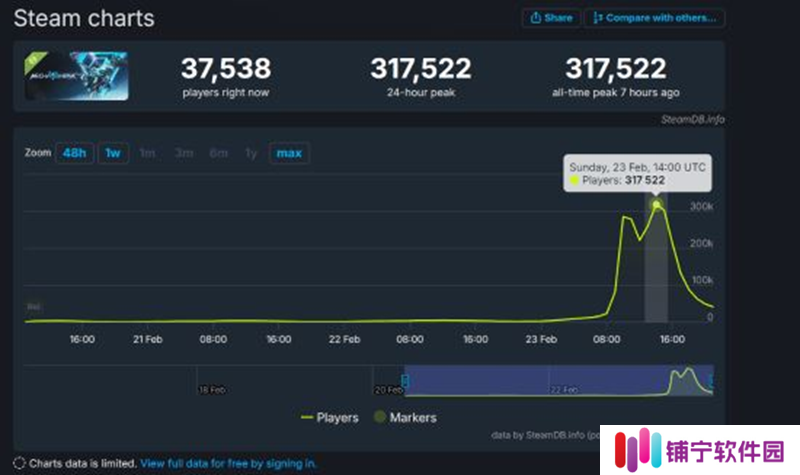Grab the right navigator range handle

[x=711, y=381]
